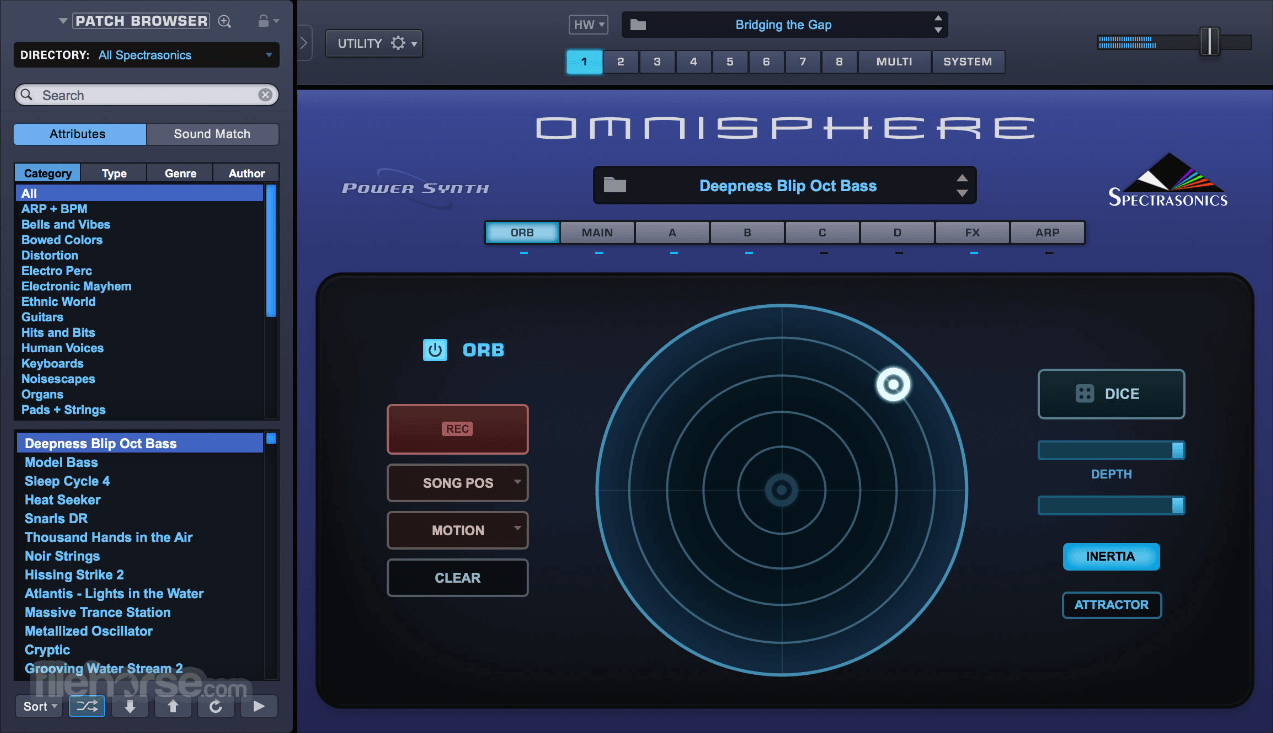Select the Author attribute column tab
This screenshot has width=1273, height=733.
click(246, 173)
